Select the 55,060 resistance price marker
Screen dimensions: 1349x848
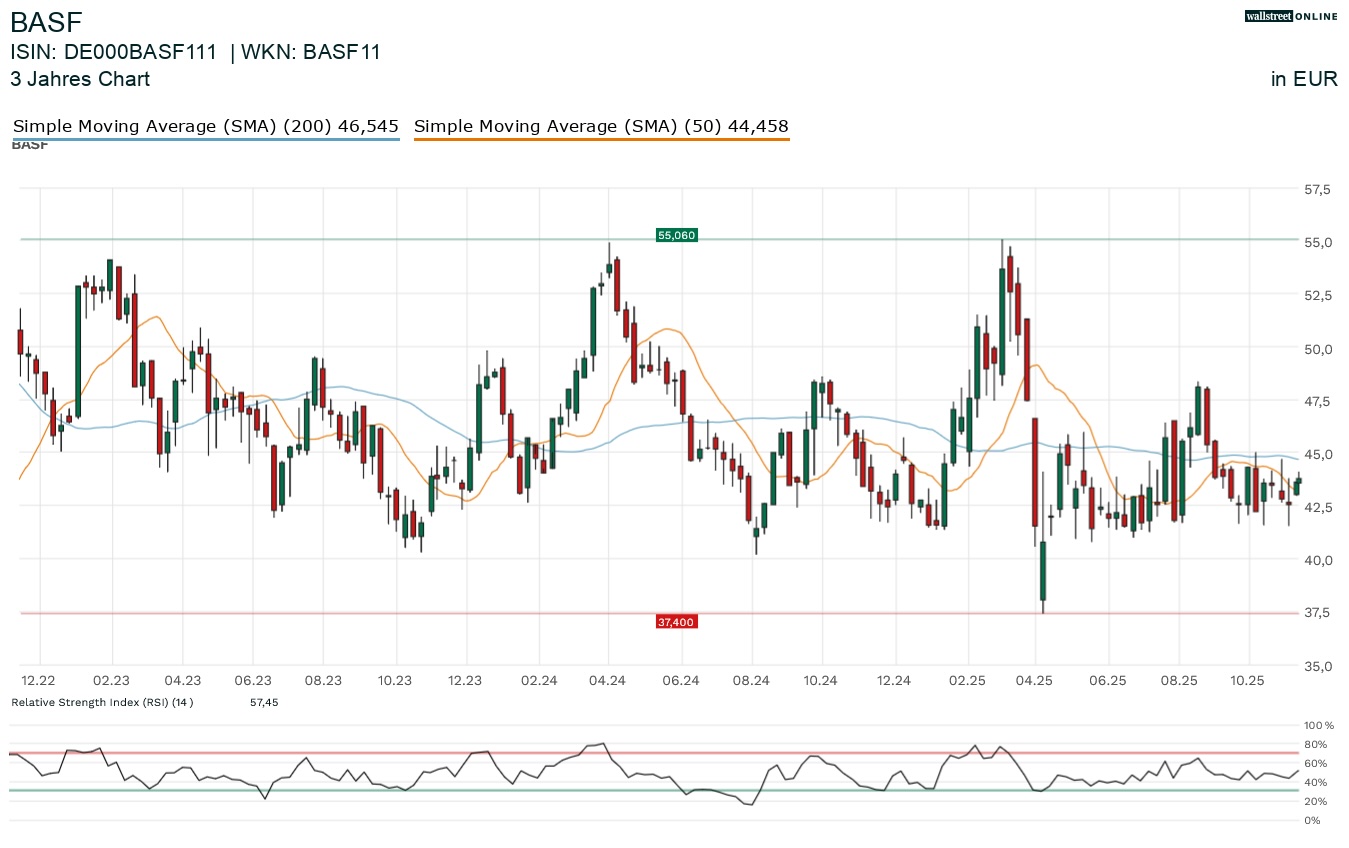click(x=676, y=235)
